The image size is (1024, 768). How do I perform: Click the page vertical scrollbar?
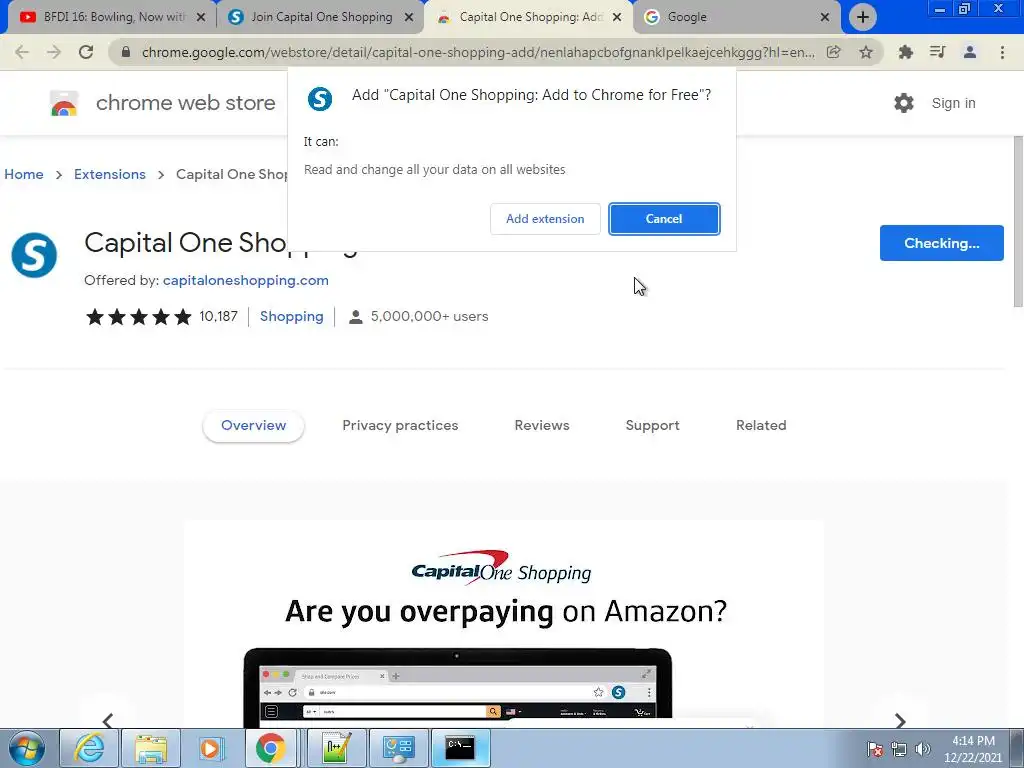click(1018, 222)
